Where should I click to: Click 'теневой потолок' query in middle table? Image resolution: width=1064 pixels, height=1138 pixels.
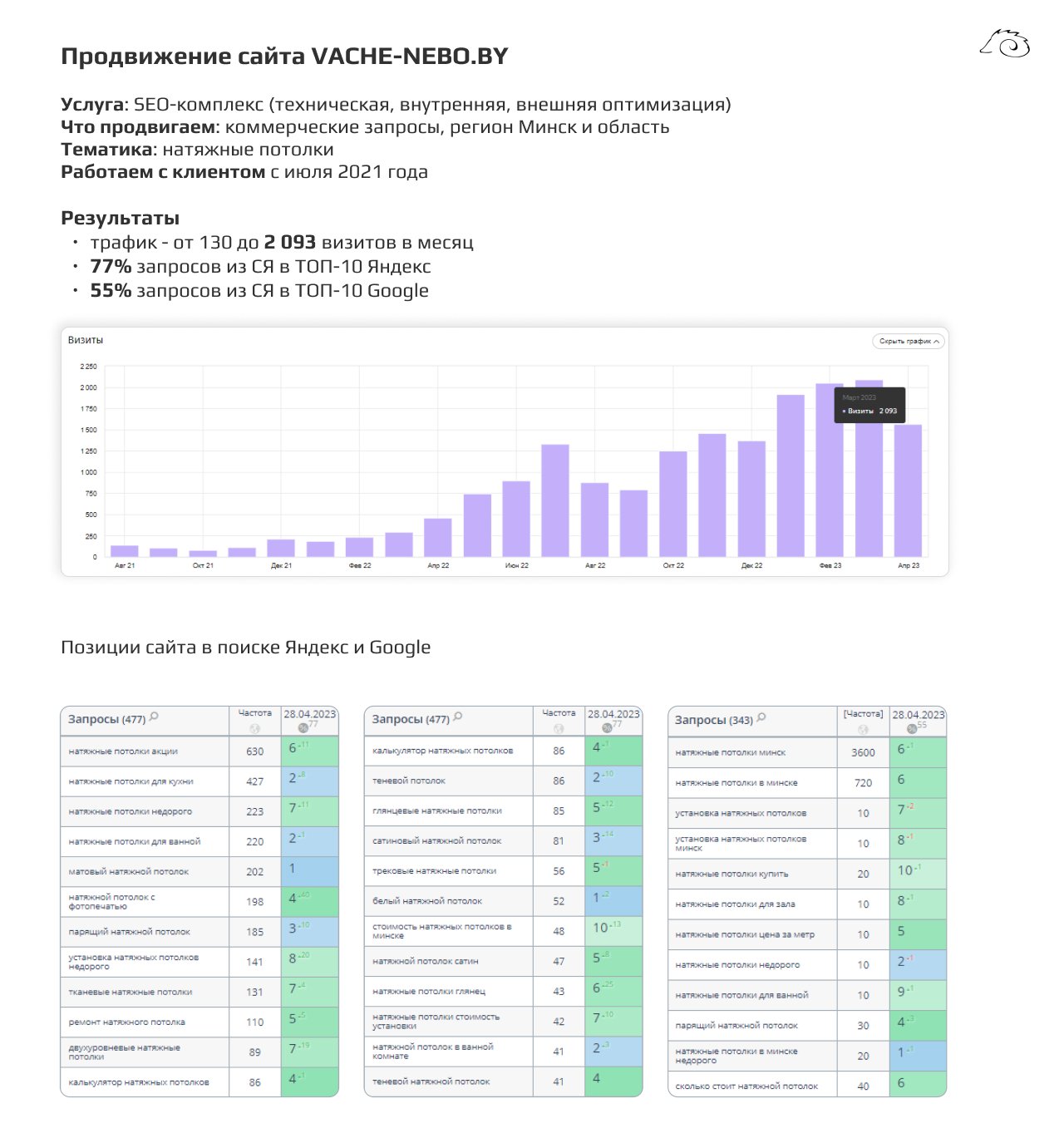(409, 781)
